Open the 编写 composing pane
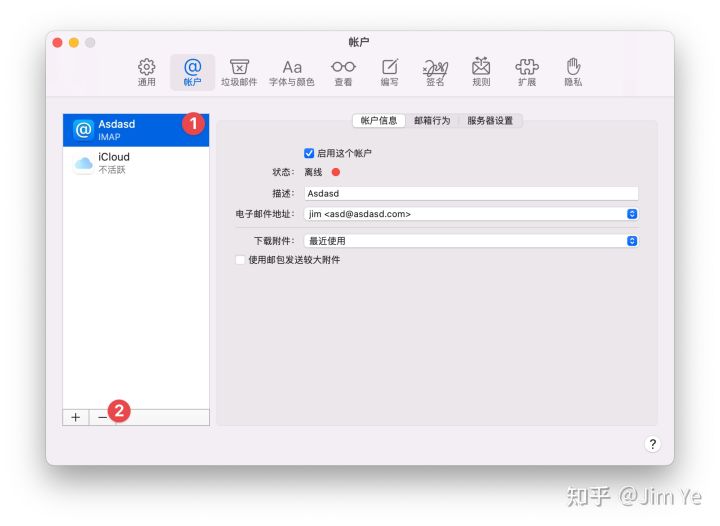The image size is (720, 526). pyautogui.click(x=389, y=73)
